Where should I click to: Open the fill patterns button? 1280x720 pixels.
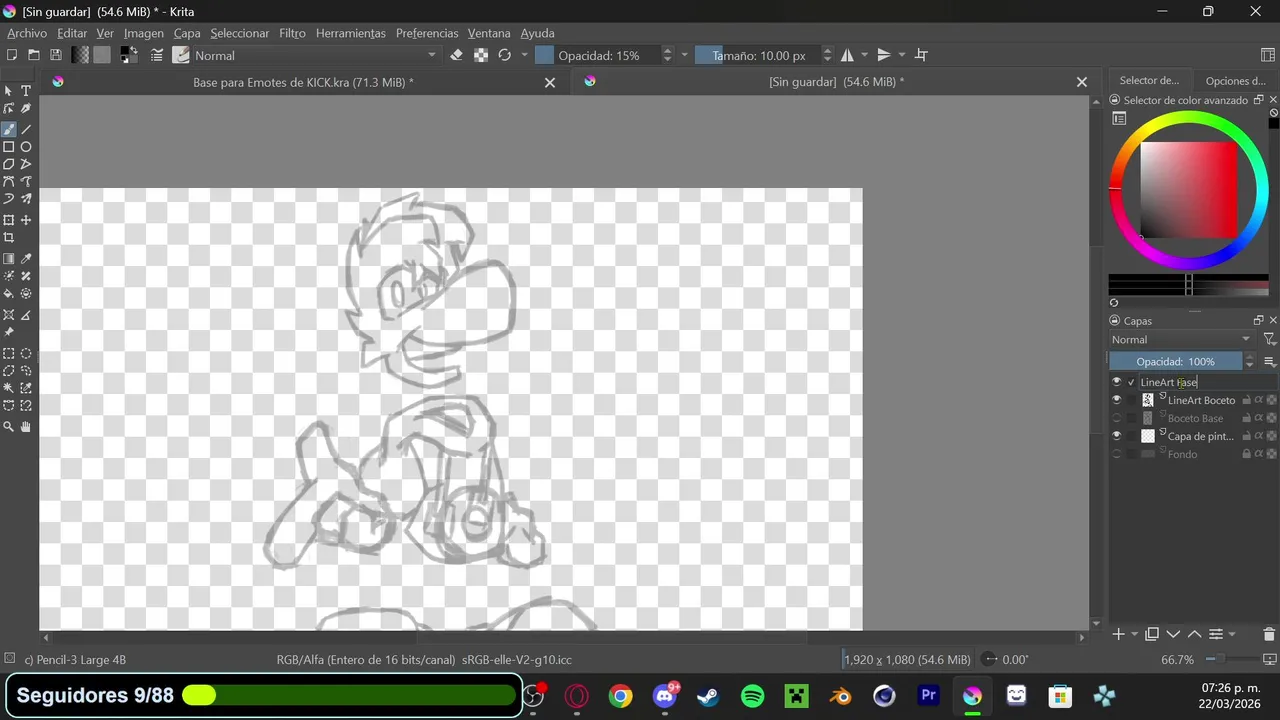coord(102,55)
